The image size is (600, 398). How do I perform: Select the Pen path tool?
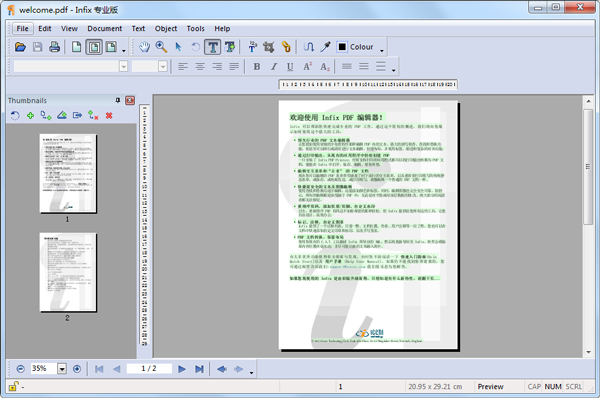(x=308, y=47)
